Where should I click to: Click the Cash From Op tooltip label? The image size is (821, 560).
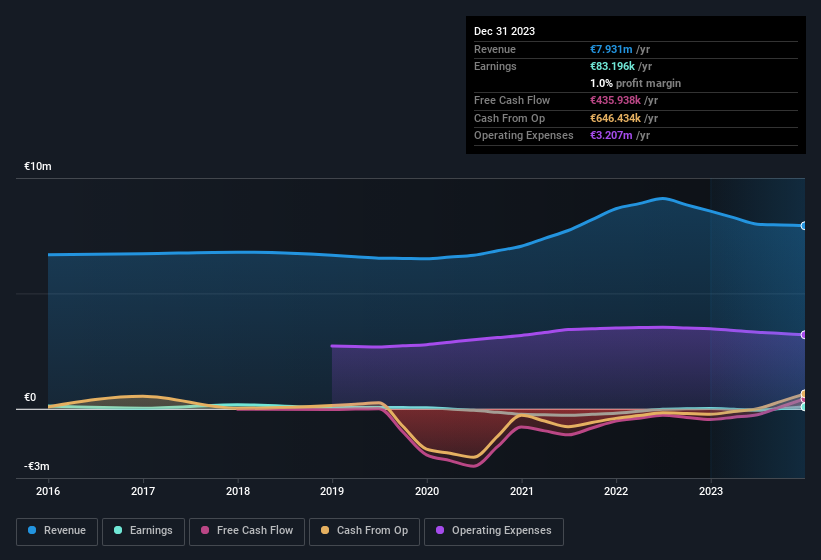pyautogui.click(x=509, y=118)
